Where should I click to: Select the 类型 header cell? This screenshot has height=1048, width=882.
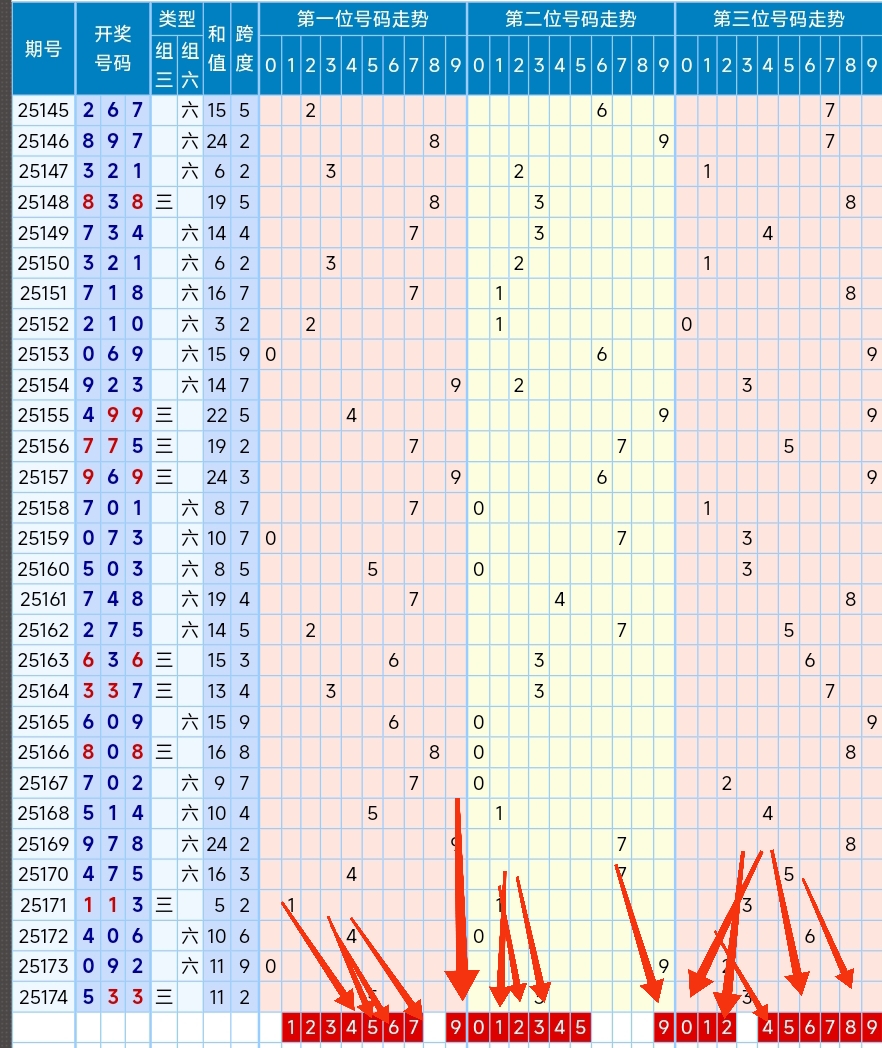pyautogui.click(x=176, y=19)
